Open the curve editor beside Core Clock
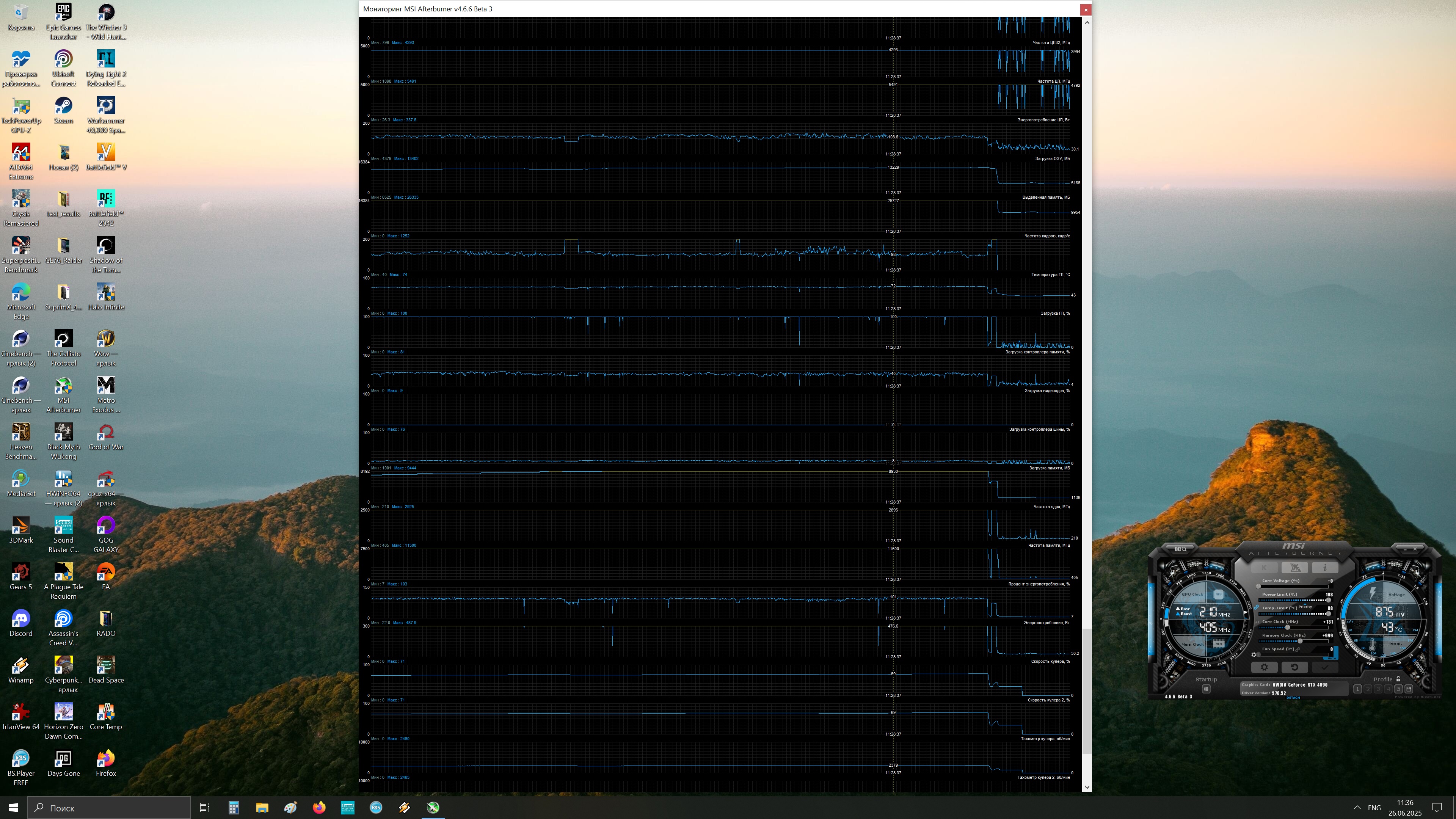The height and width of the screenshot is (819, 1456). 1257,622
